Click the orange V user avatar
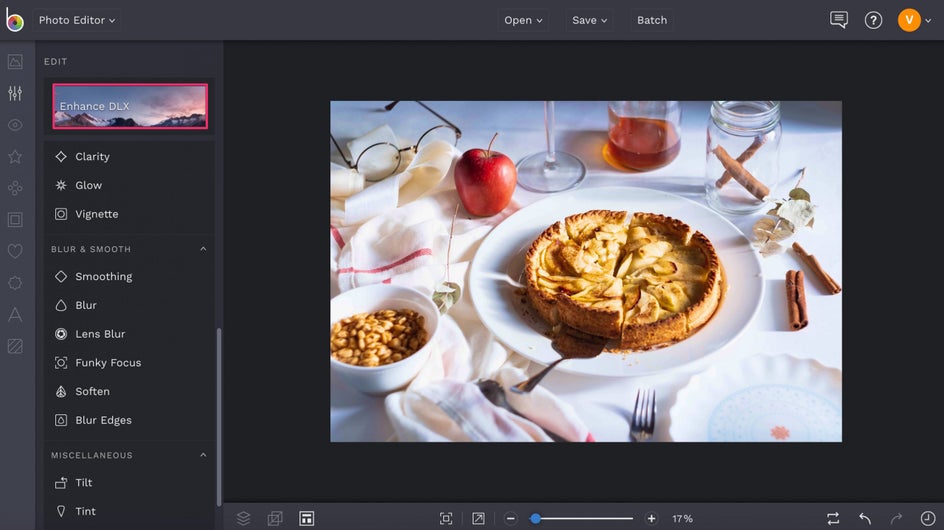Viewport: 944px width, 530px height. 909,20
